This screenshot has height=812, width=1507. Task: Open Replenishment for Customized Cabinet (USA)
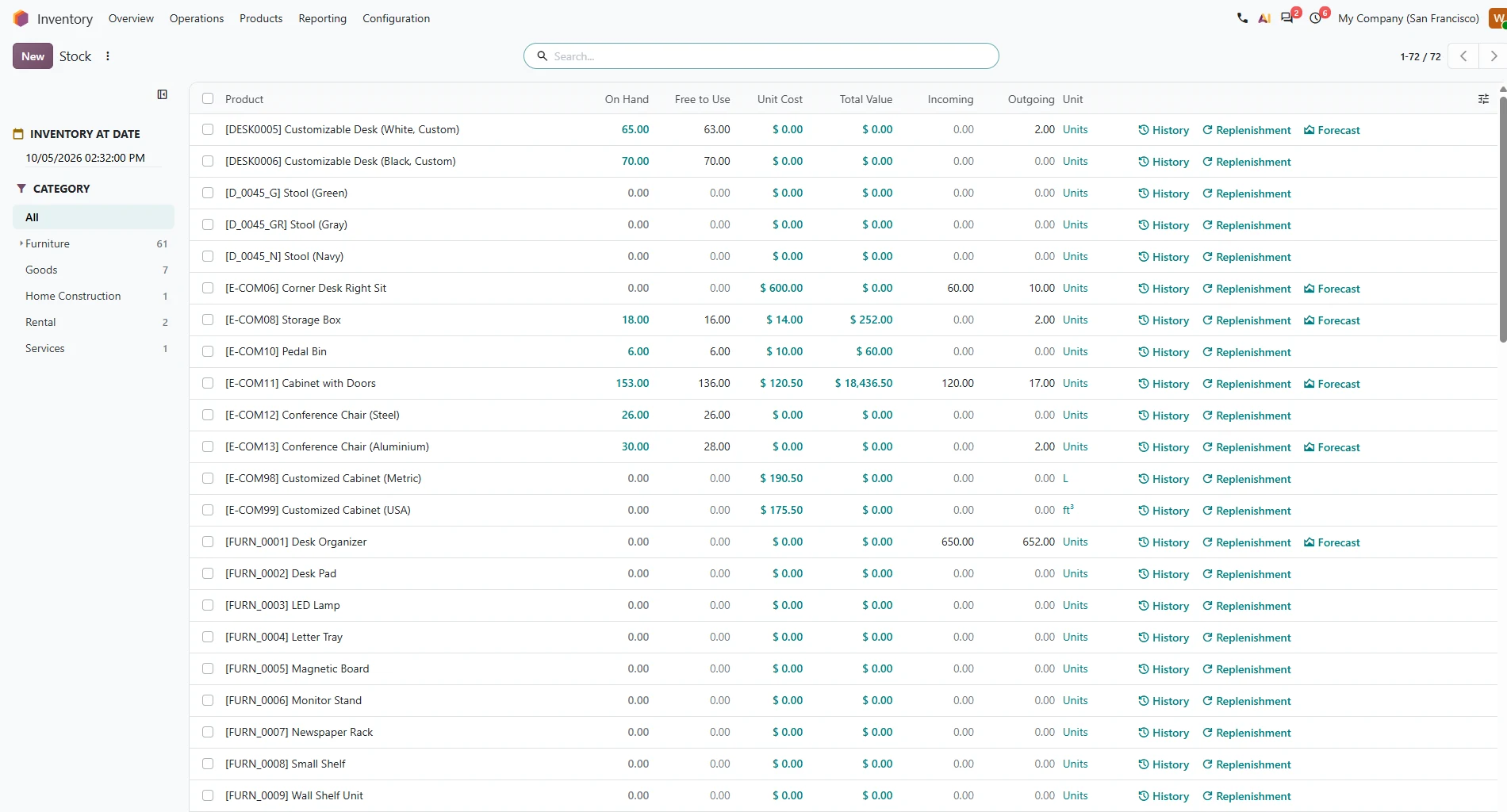pos(1247,511)
